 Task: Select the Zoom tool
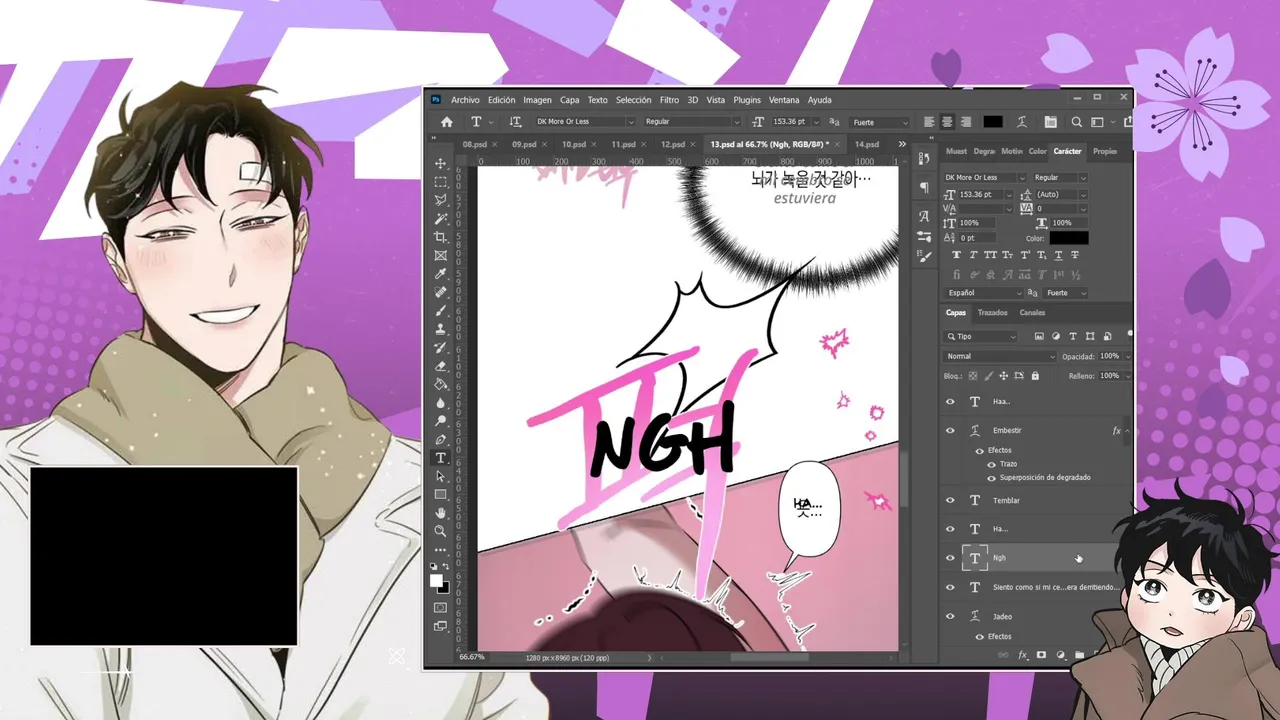click(440, 531)
